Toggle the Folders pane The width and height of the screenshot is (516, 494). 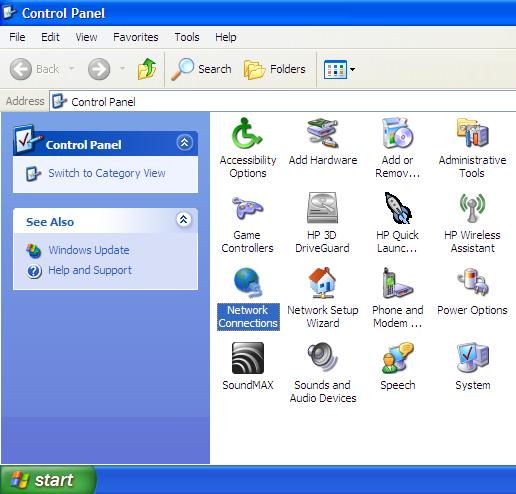coord(274,69)
